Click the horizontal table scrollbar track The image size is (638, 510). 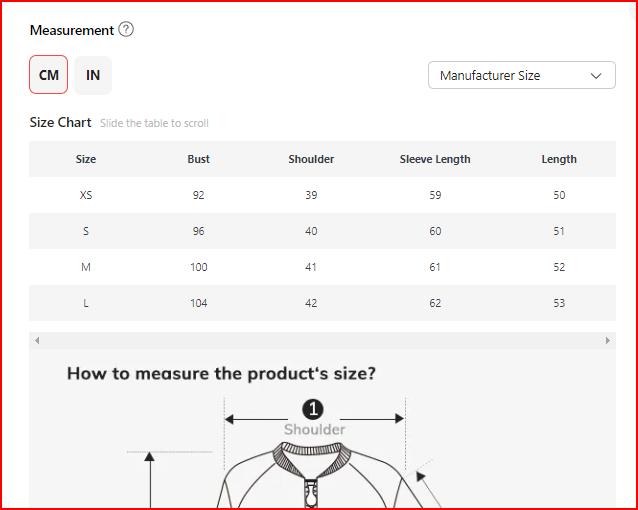[322, 341]
